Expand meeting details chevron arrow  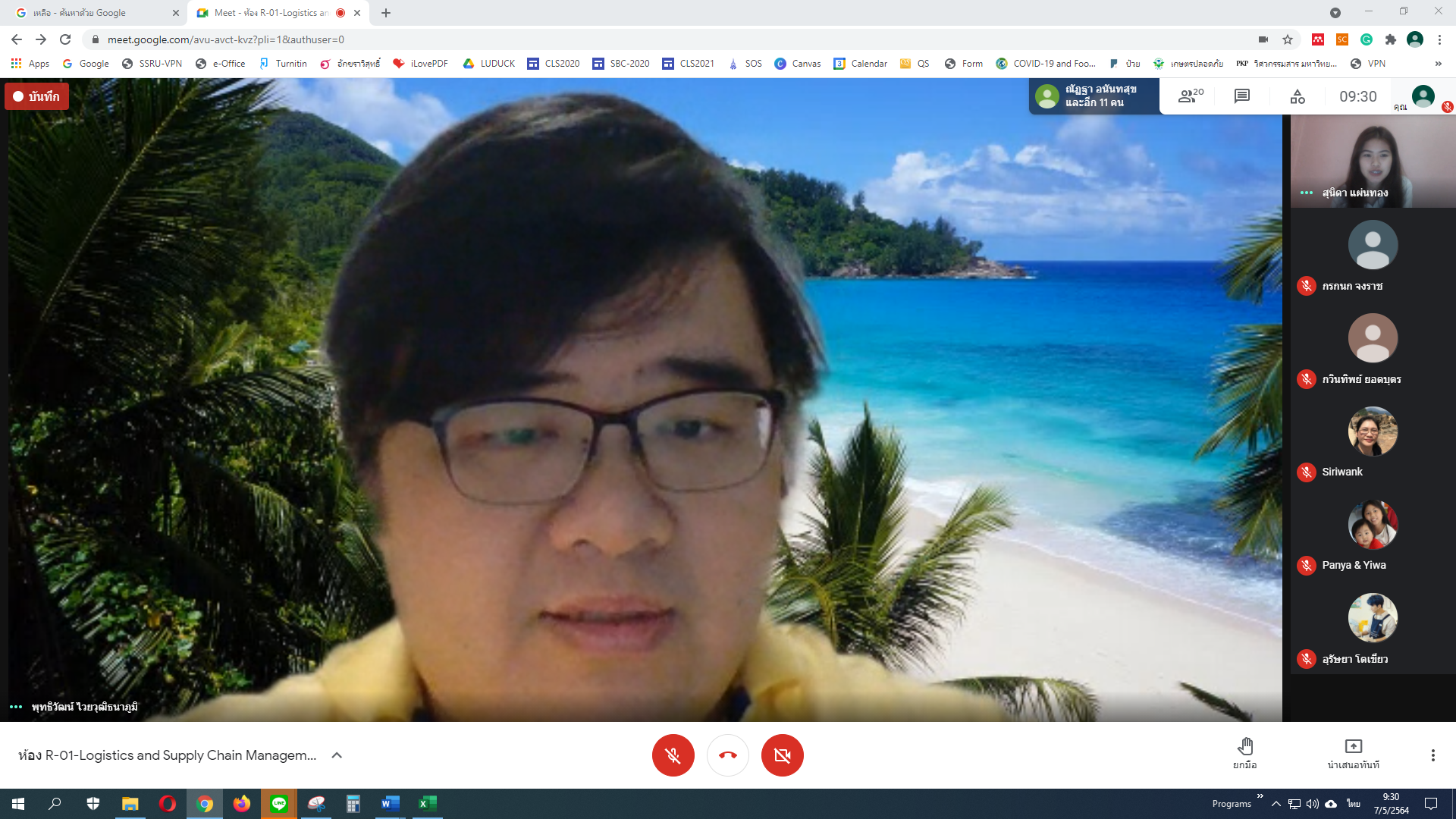click(x=337, y=755)
